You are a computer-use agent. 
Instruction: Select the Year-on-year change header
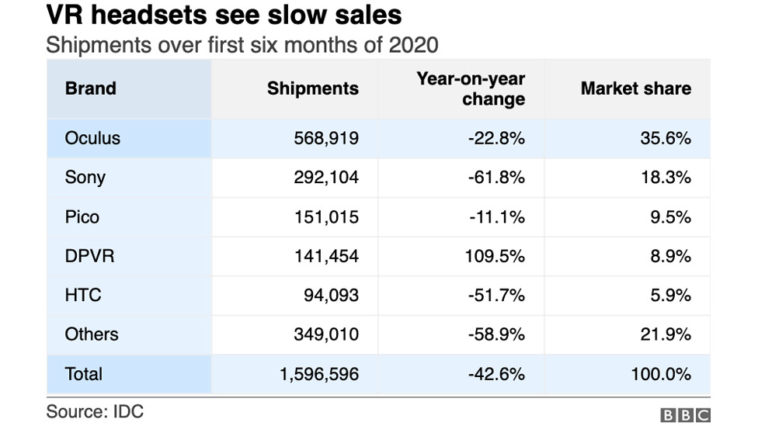470,88
